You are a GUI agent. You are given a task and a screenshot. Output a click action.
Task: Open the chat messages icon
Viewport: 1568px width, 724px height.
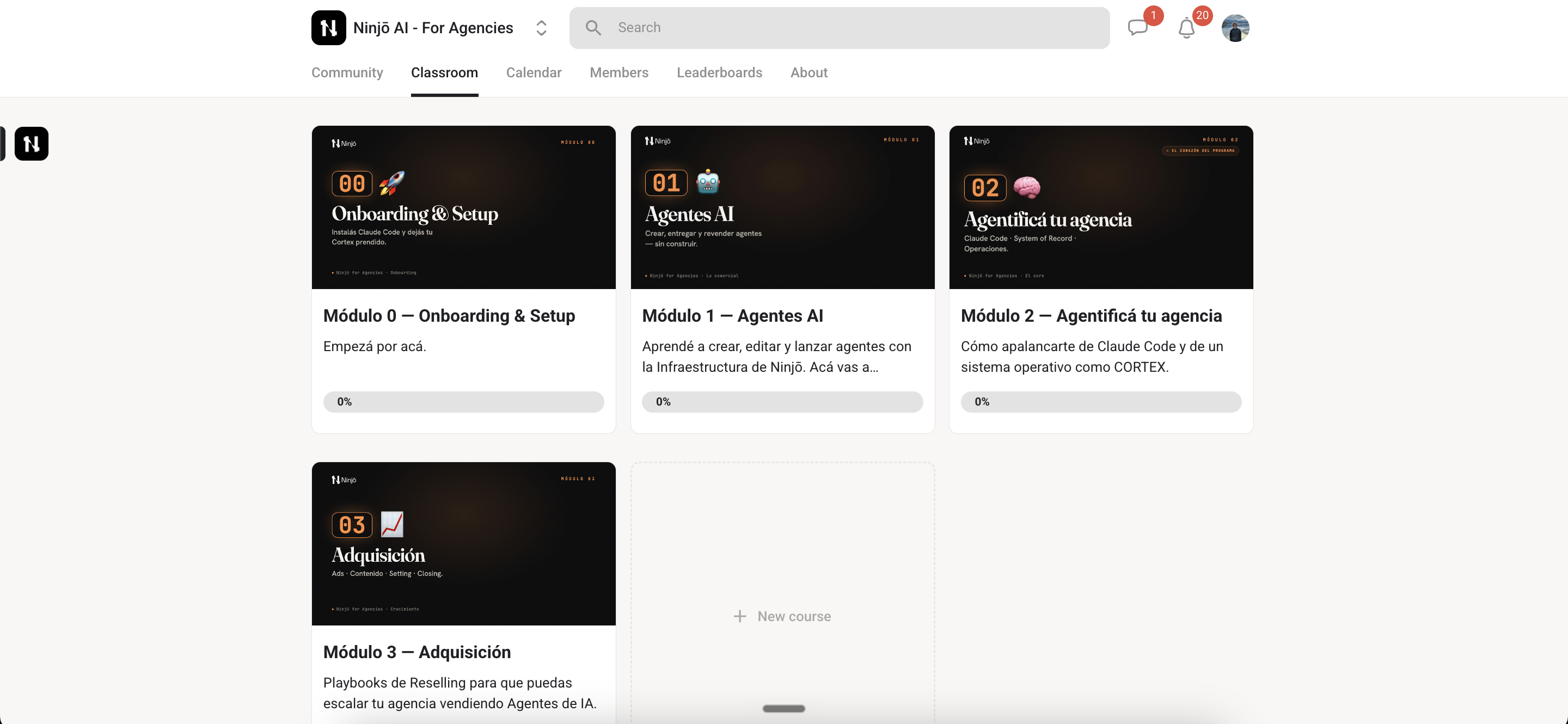click(x=1138, y=27)
